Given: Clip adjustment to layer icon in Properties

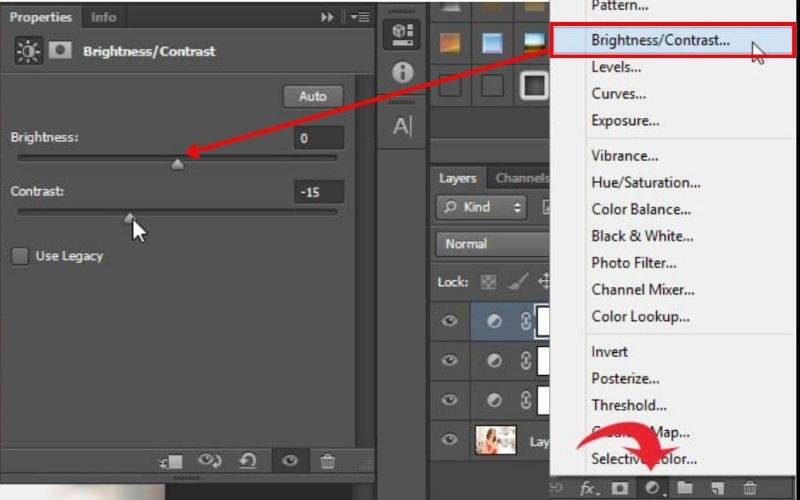Looking at the screenshot, I should (170, 461).
